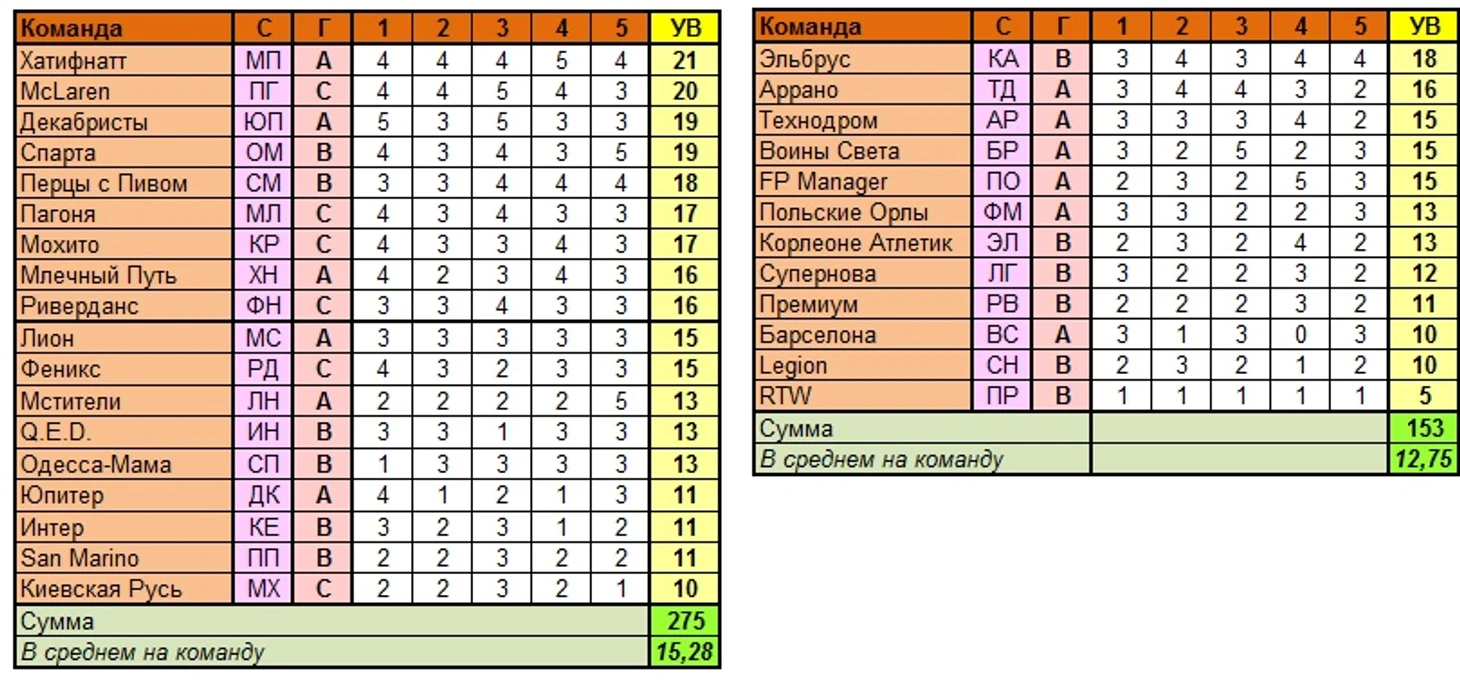
Task: Click the left table УВ header
Action: pyautogui.click(x=685, y=29)
